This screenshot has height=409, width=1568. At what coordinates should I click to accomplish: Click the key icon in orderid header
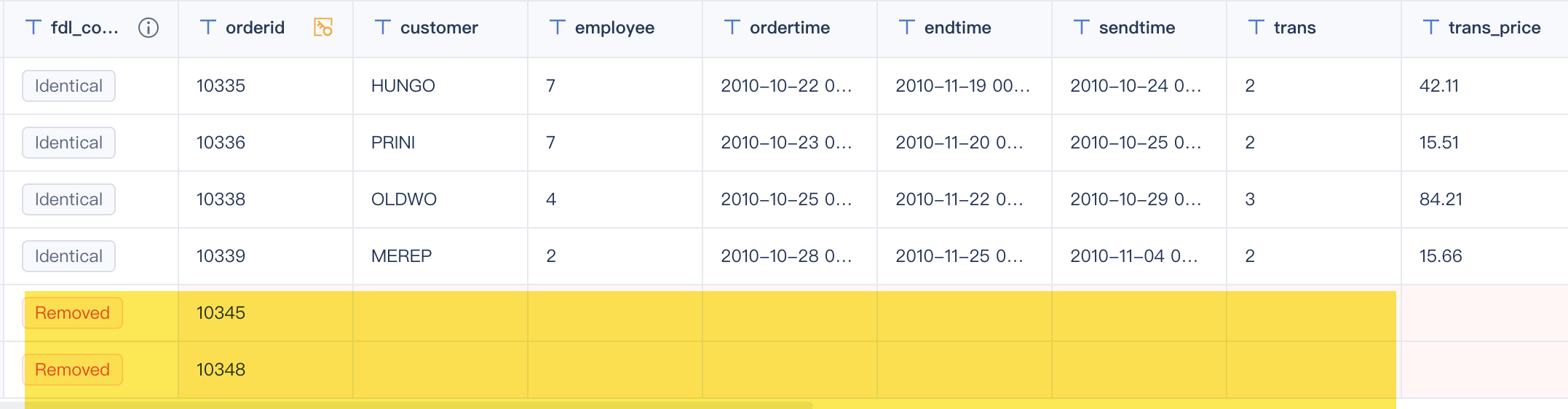pos(322,28)
